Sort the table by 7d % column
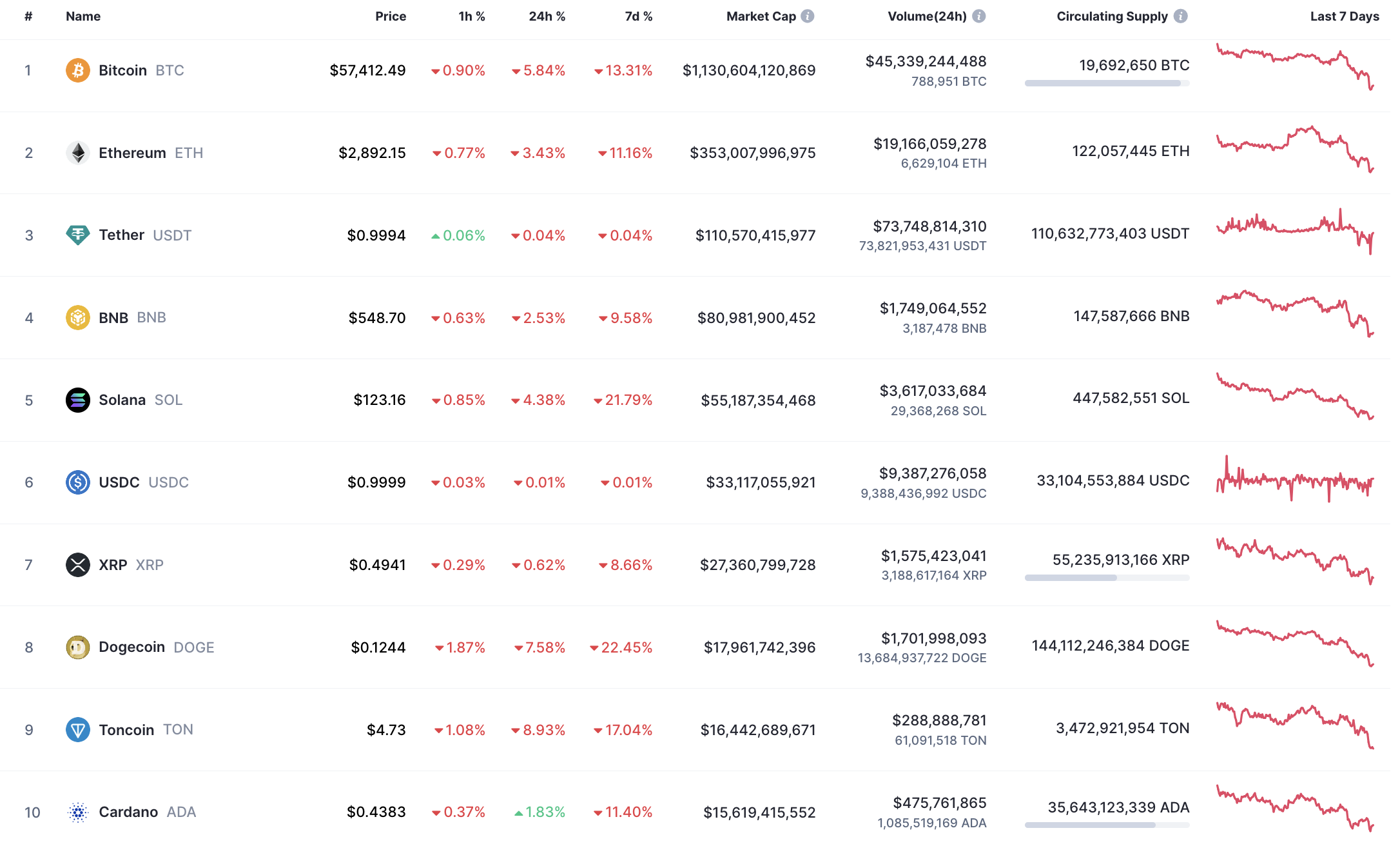This screenshot has height=846, width=1400. coord(638,16)
